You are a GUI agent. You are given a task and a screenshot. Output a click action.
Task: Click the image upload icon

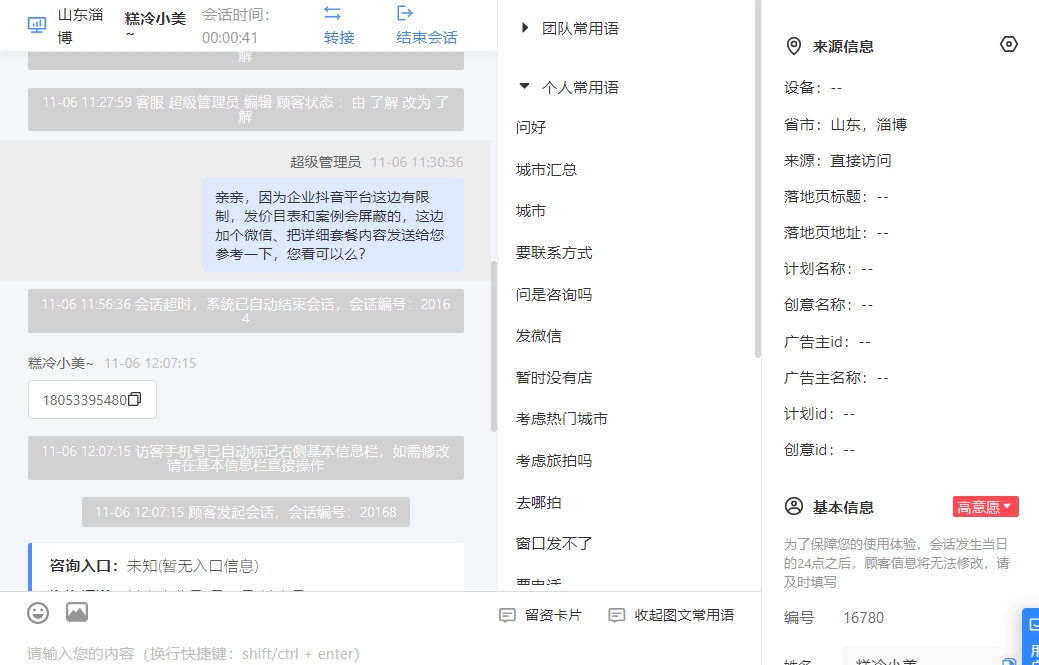point(77,612)
